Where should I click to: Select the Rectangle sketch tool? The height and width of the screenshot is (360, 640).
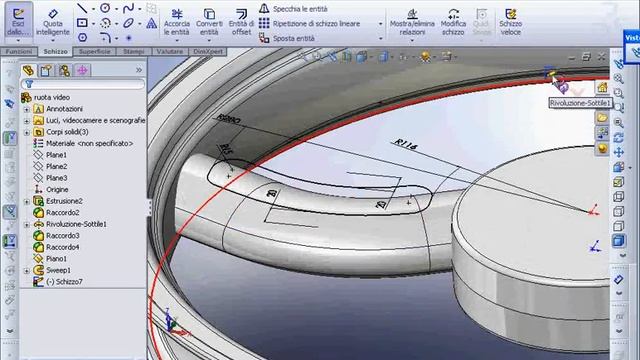point(82,23)
